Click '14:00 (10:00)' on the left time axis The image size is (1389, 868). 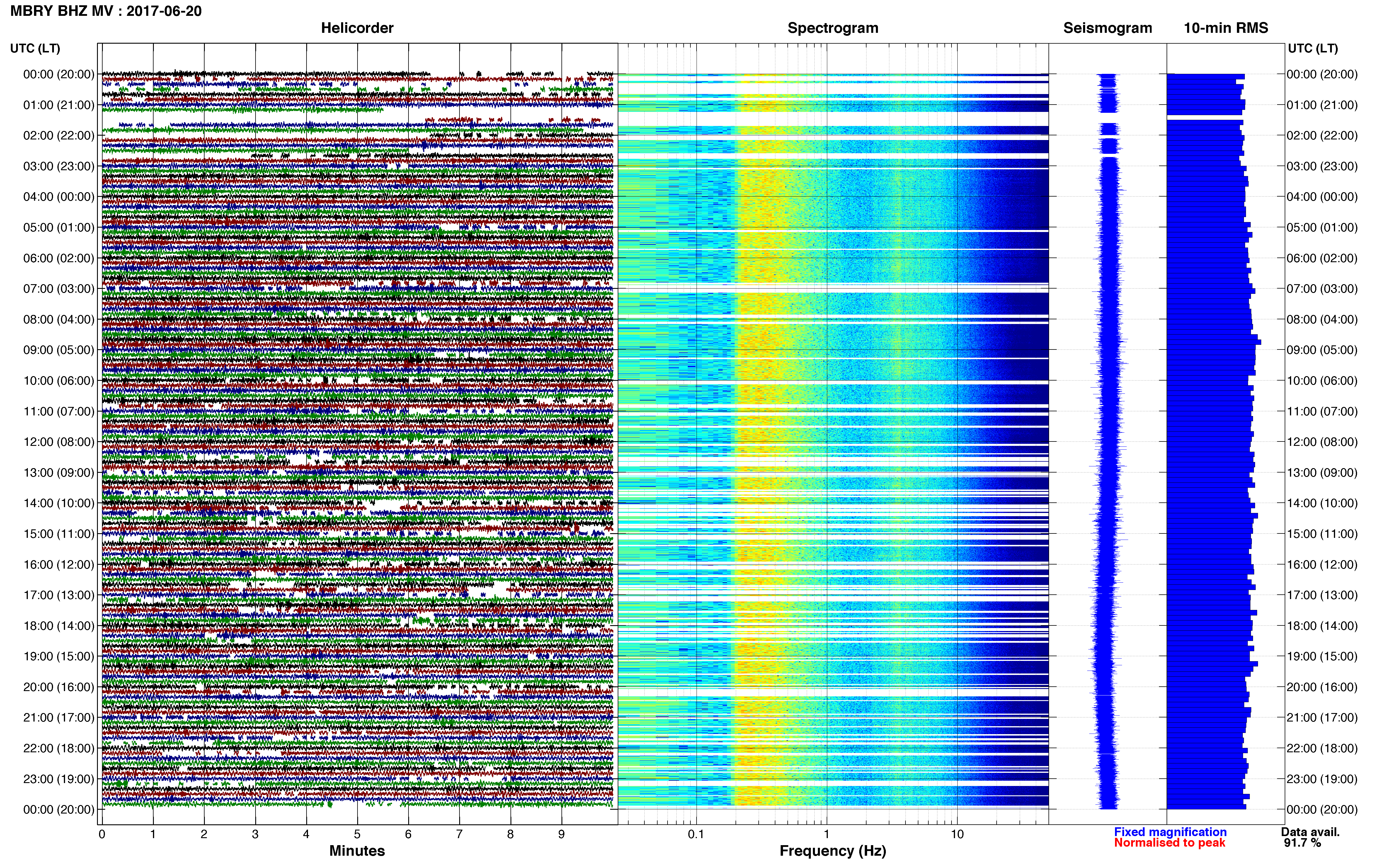point(59,504)
